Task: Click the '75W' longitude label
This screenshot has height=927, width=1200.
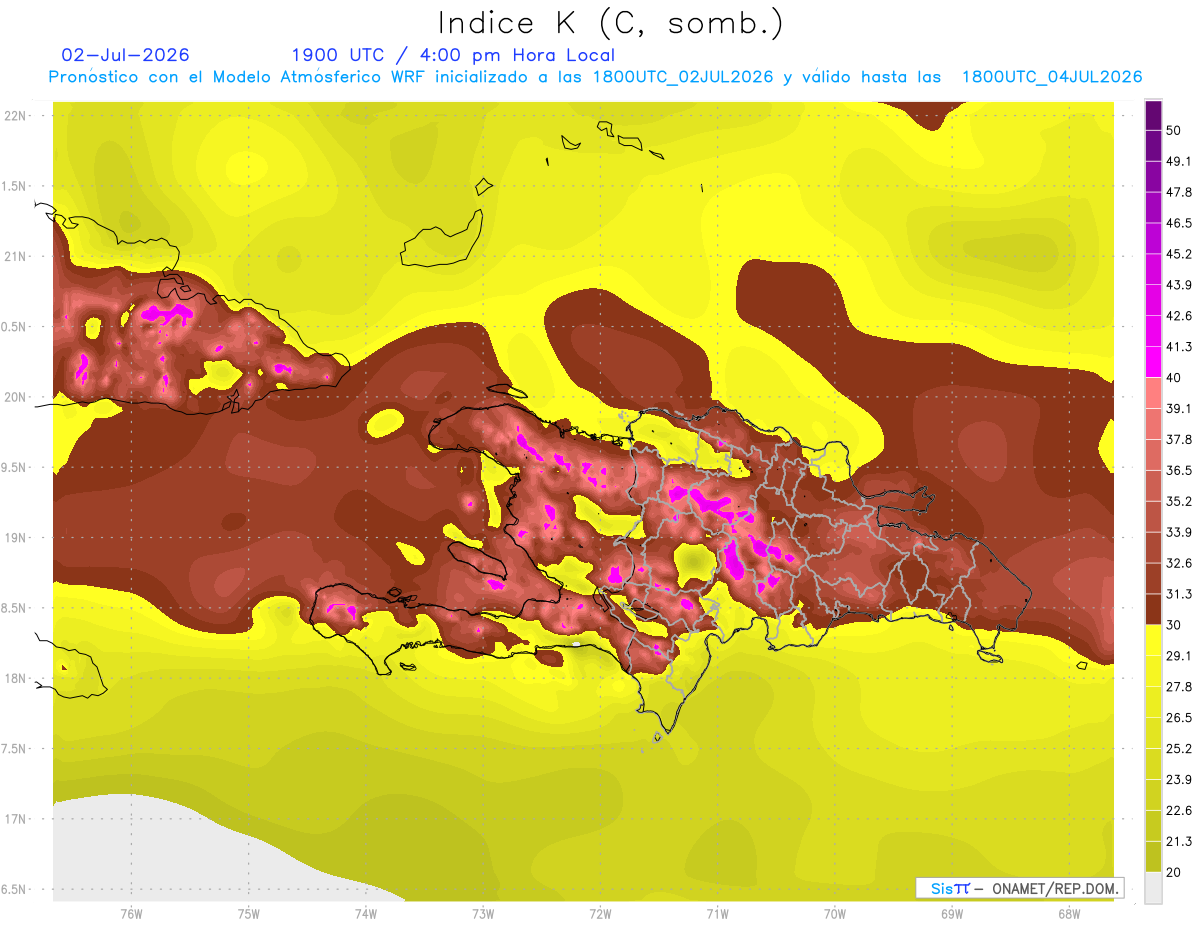Action: pos(249,914)
